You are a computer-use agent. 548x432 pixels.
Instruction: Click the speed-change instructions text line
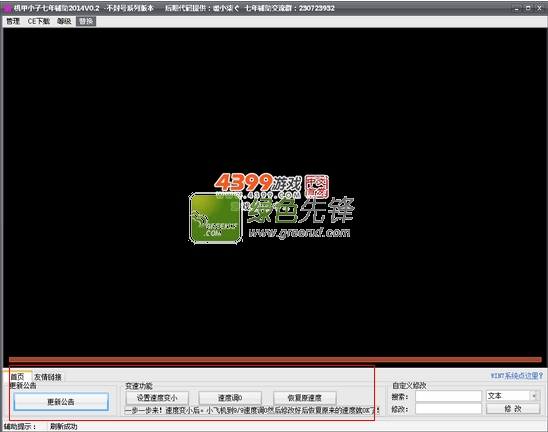click(252, 410)
